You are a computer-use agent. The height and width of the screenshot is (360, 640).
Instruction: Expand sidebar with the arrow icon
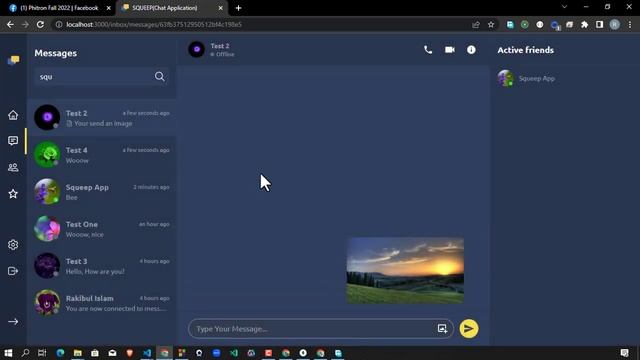[13, 322]
